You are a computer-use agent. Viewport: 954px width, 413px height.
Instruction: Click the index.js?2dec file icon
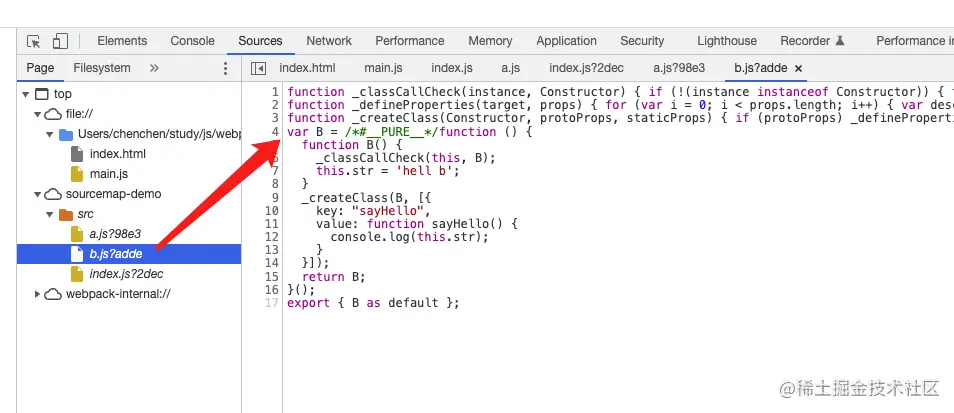point(77,274)
